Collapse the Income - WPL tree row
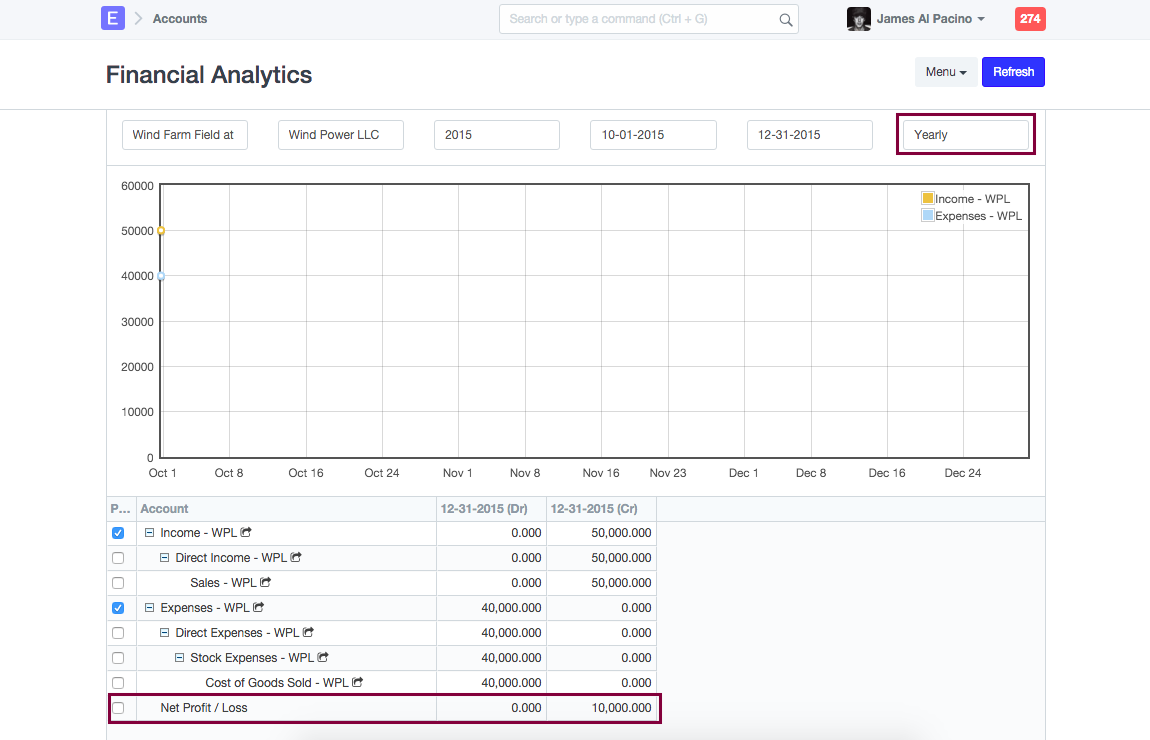This screenshot has height=740, width=1150. pyautogui.click(x=150, y=533)
